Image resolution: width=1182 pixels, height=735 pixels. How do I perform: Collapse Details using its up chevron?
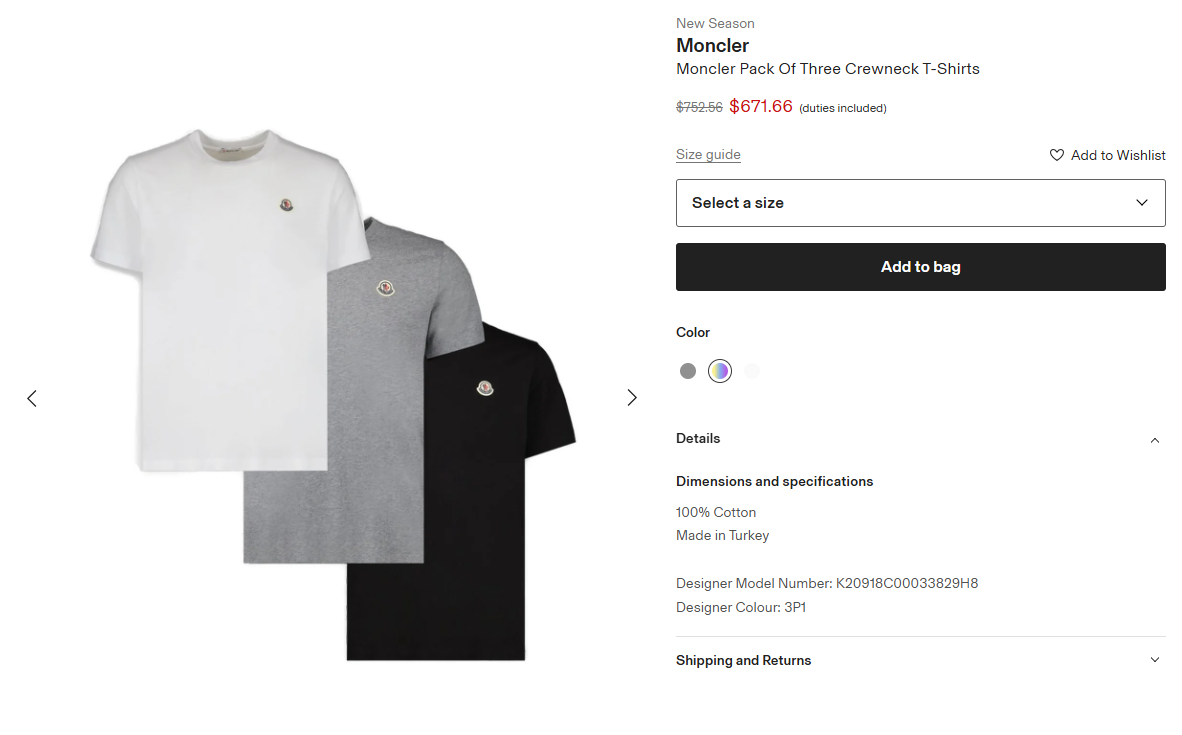(1155, 440)
